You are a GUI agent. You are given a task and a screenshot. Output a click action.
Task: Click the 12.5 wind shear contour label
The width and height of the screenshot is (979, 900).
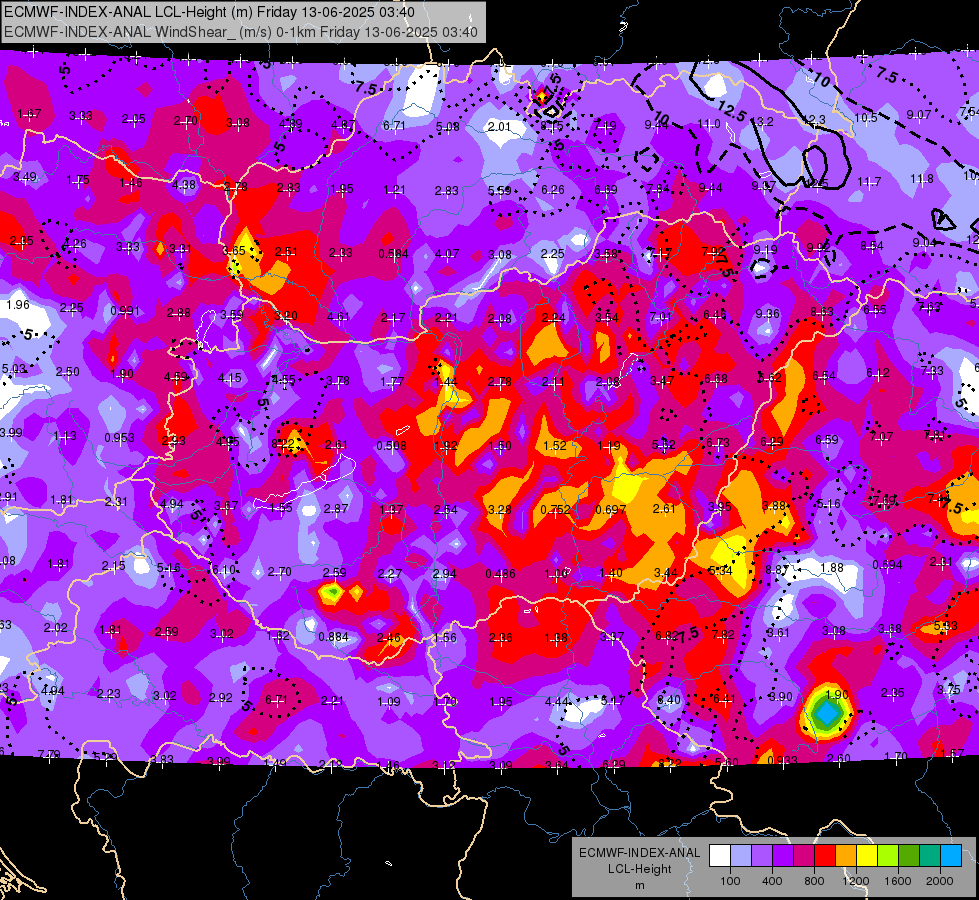click(731, 111)
